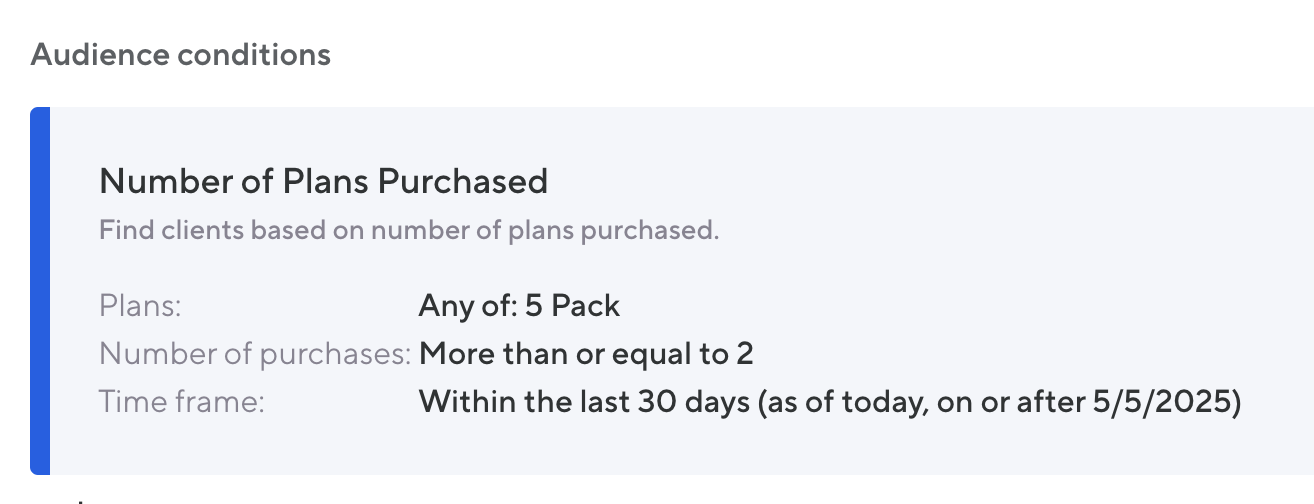
Task: Click the number 2 in purchases value
Action: 745,353
